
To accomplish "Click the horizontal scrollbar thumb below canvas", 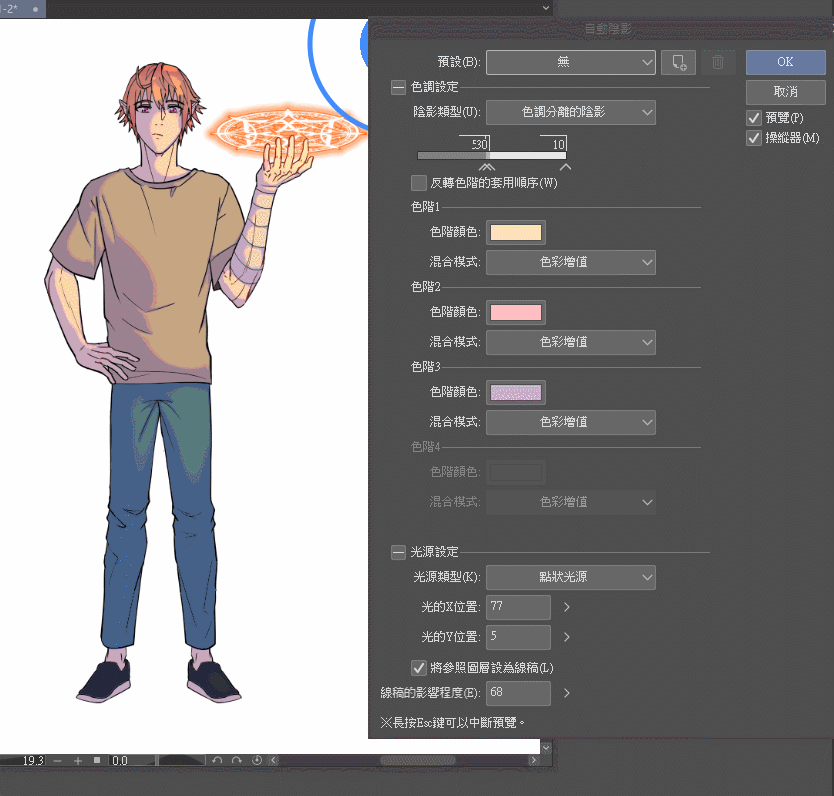I will point(418,760).
